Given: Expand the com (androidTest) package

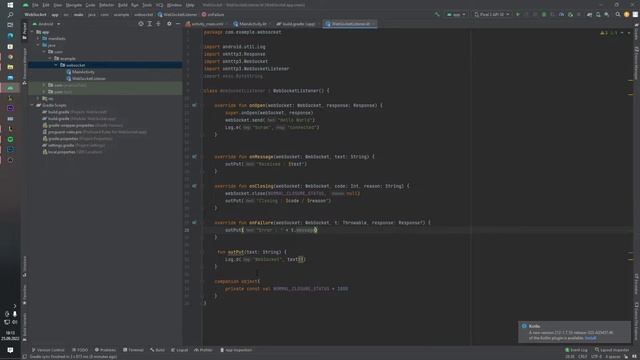Looking at the screenshot, I should [44, 85].
